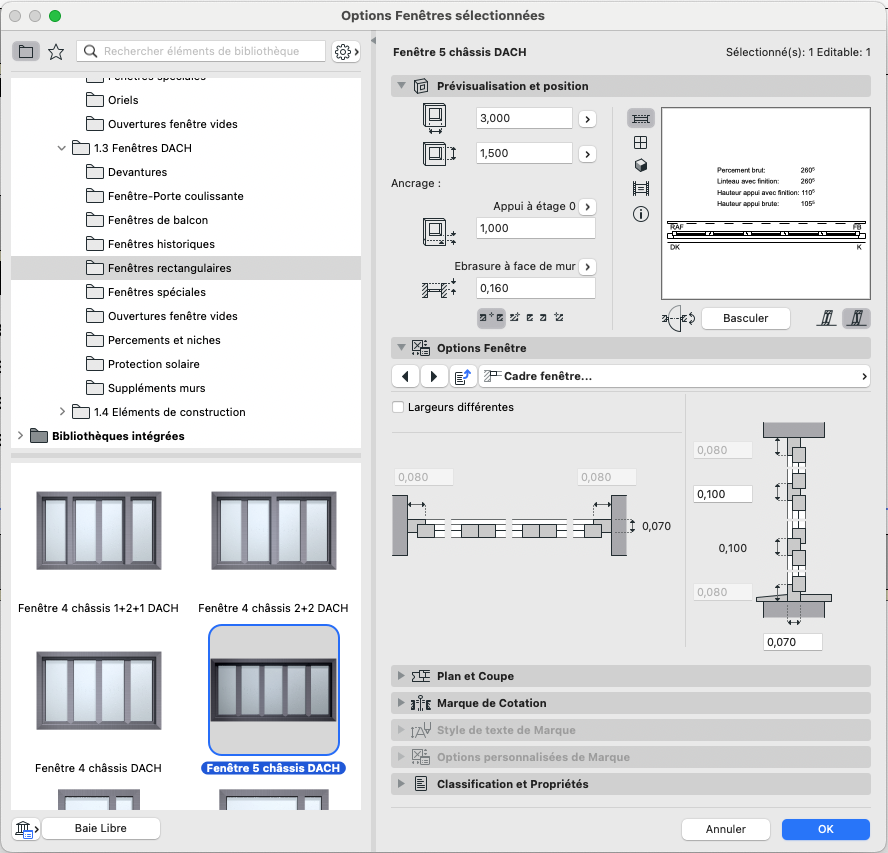The image size is (888, 853).
Task: Select Fenêtres historiques folder
Action: [x=161, y=244]
